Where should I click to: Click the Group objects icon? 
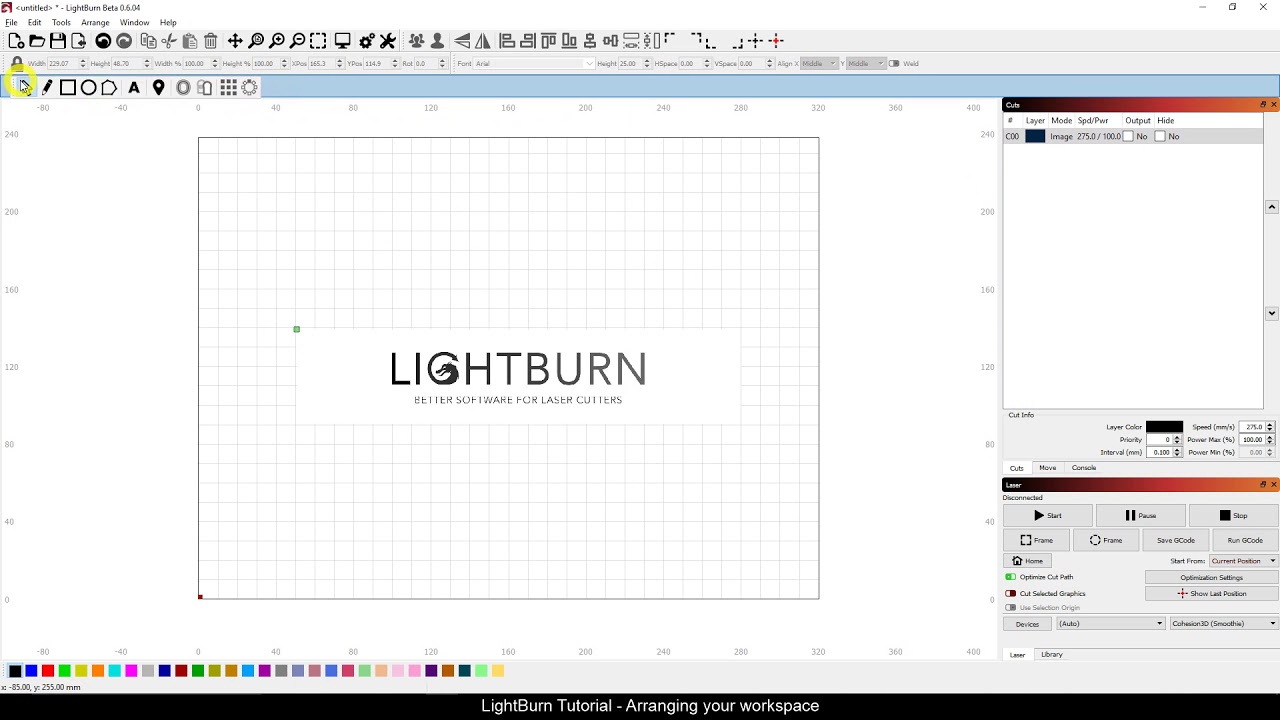(416, 41)
